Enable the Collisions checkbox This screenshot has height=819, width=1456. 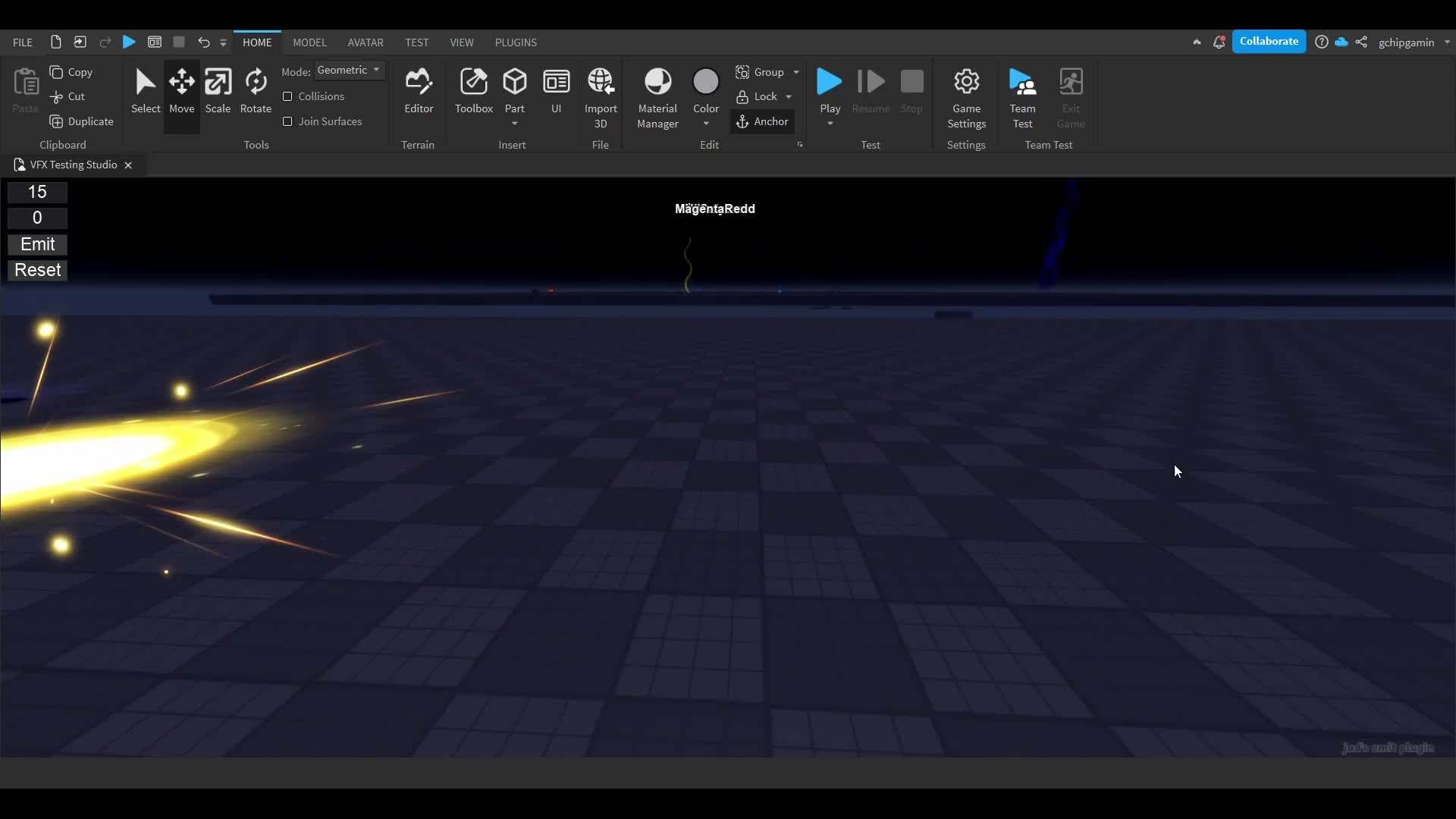coord(287,96)
